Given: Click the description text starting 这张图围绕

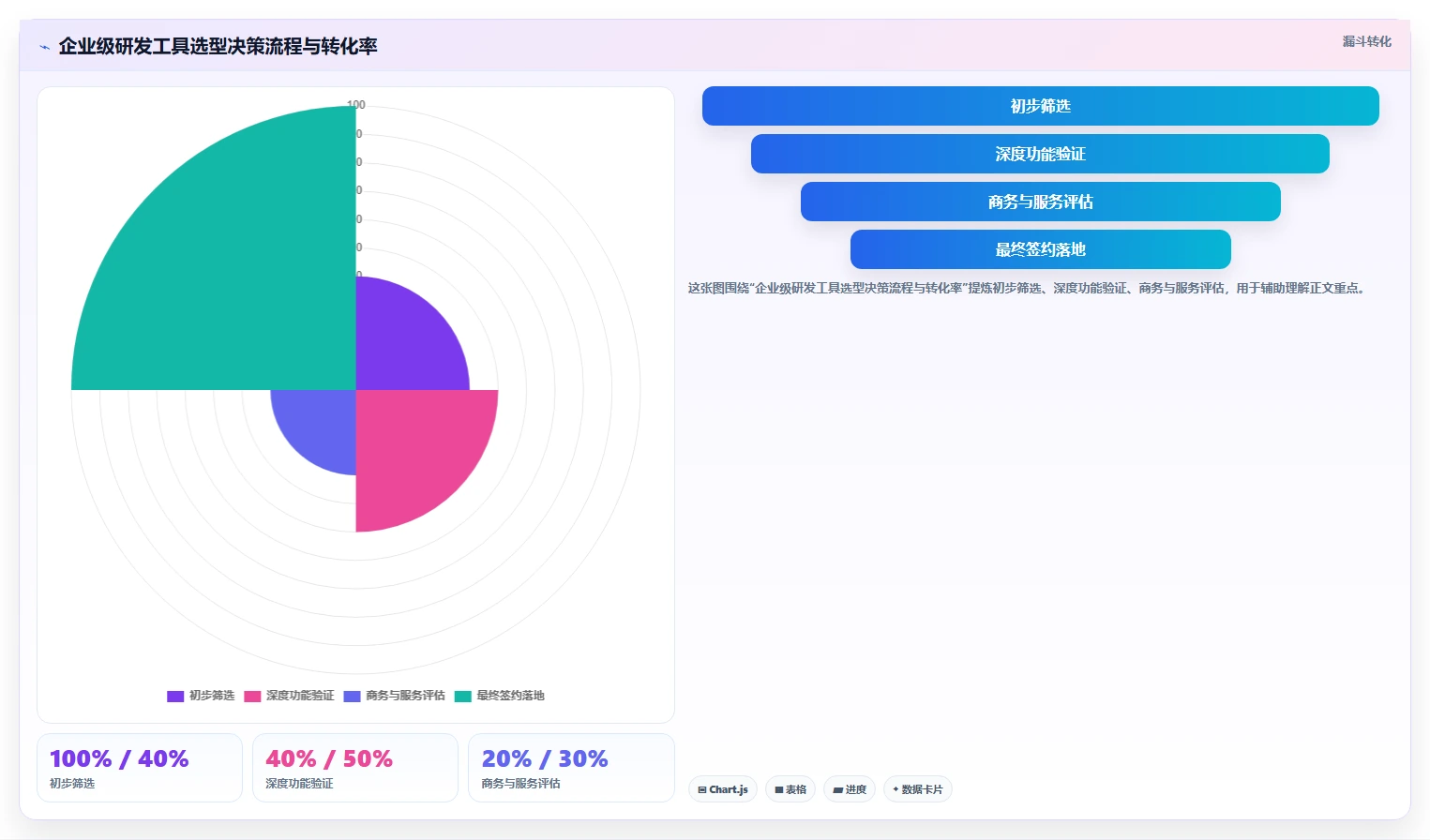Looking at the screenshot, I should [x=1029, y=288].
